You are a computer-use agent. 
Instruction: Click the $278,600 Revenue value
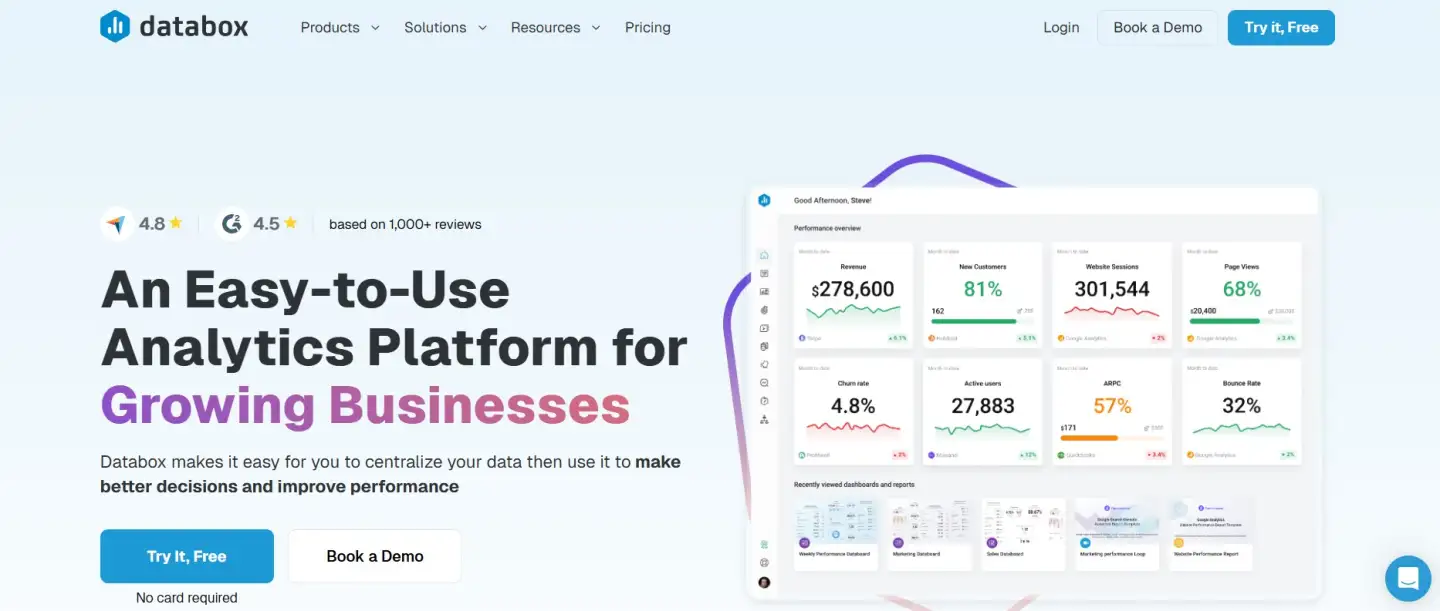coord(853,289)
